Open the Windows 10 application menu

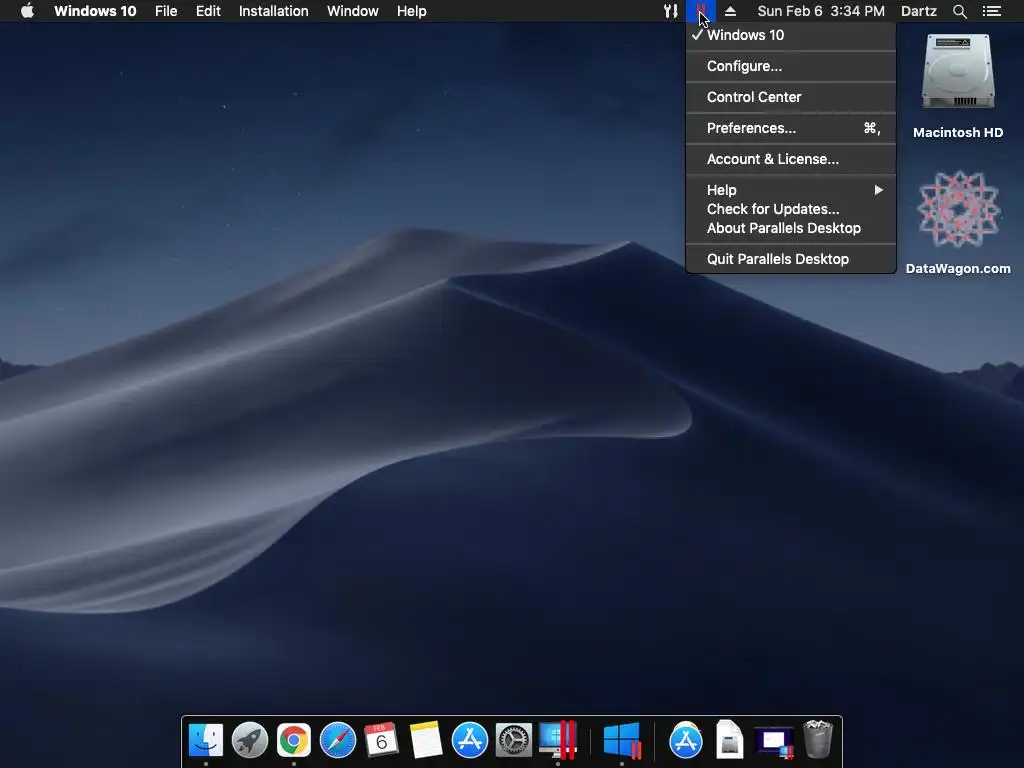(95, 11)
